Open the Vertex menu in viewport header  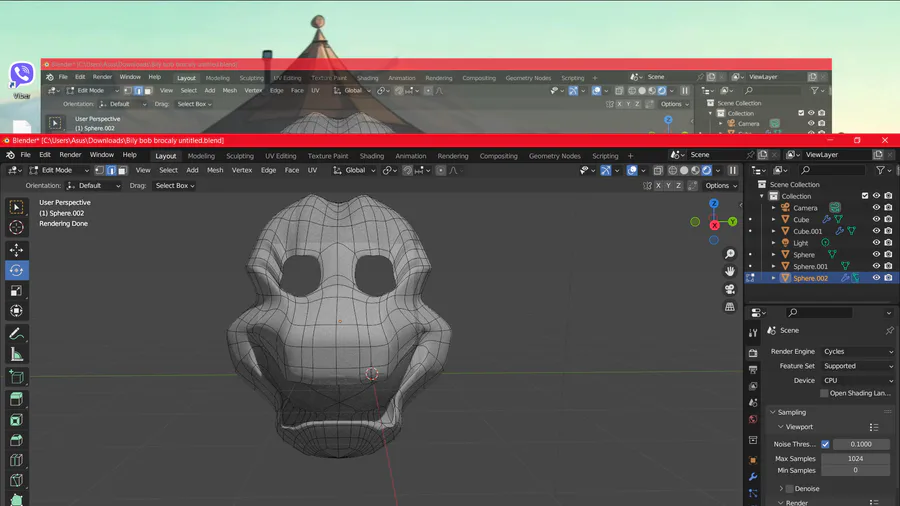[242, 170]
